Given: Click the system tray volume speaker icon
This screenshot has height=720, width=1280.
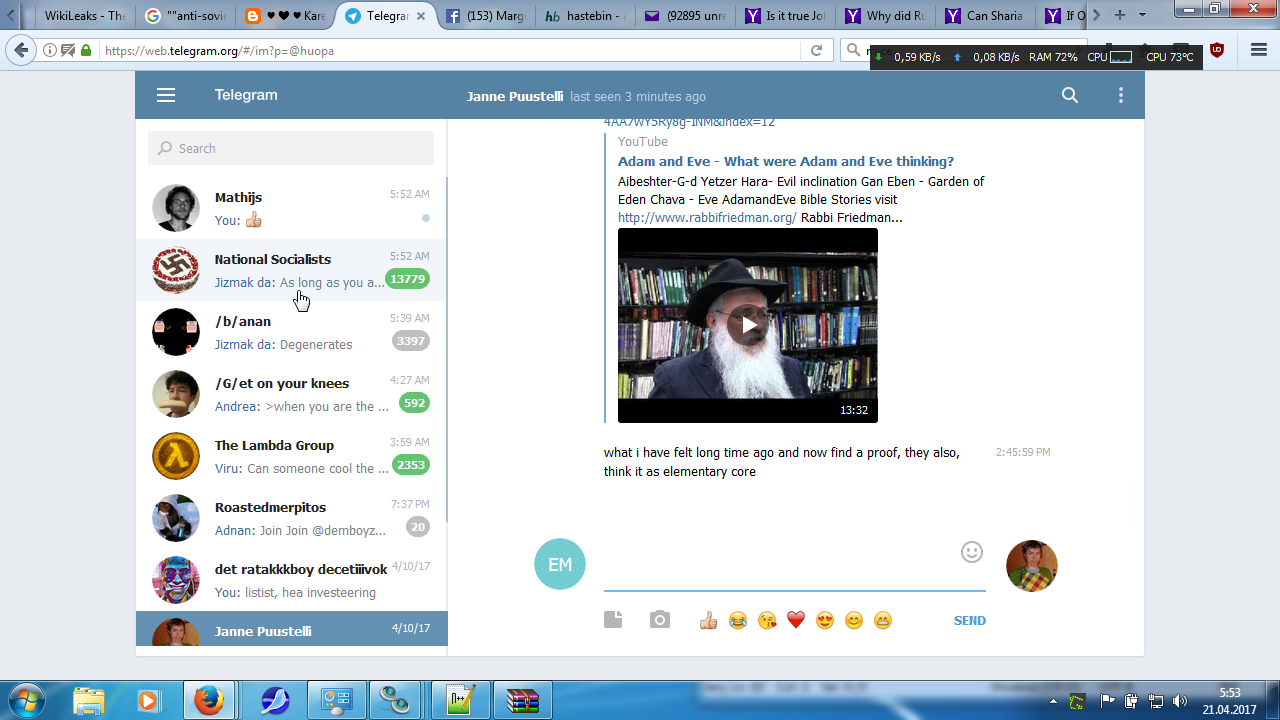Looking at the screenshot, I should pyautogui.click(x=1180, y=701).
